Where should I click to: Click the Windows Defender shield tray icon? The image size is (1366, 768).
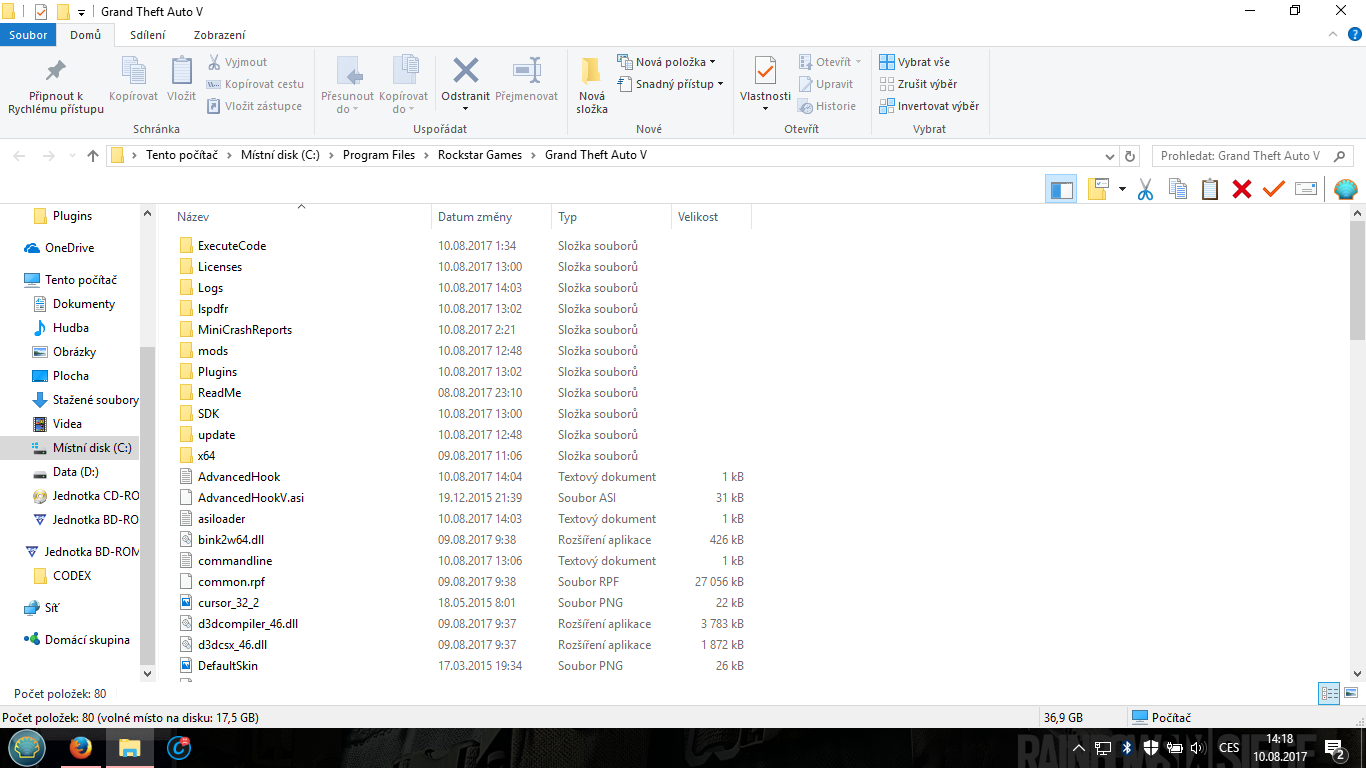tap(1151, 747)
